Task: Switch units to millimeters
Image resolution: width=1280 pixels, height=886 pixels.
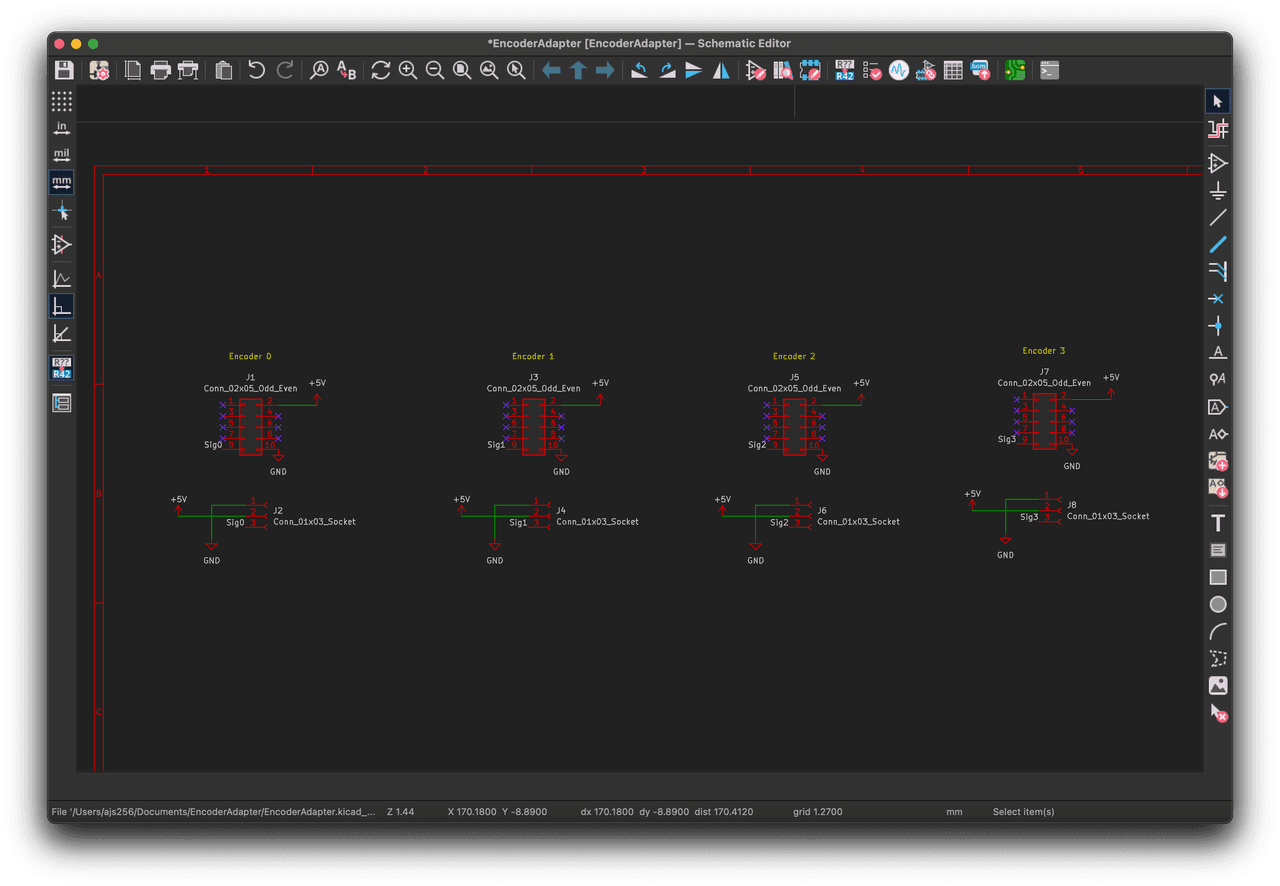Action: pyautogui.click(x=62, y=182)
